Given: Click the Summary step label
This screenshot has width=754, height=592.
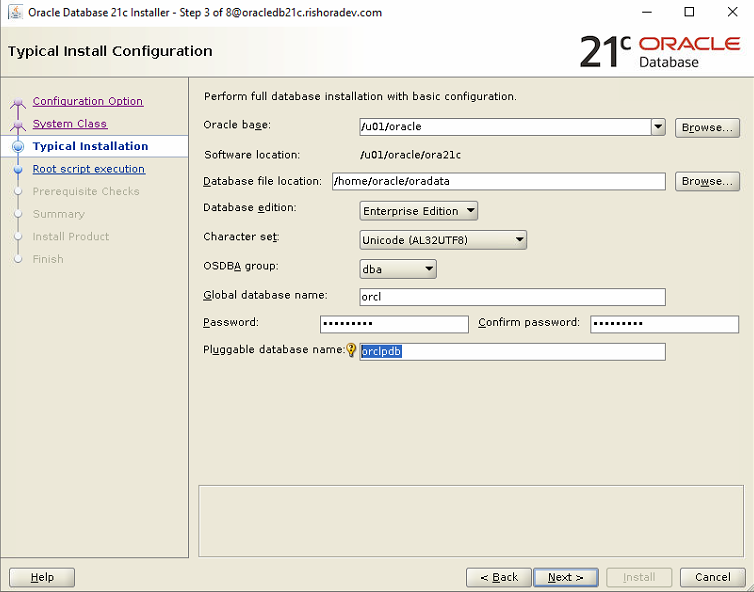Looking at the screenshot, I should point(59,214).
